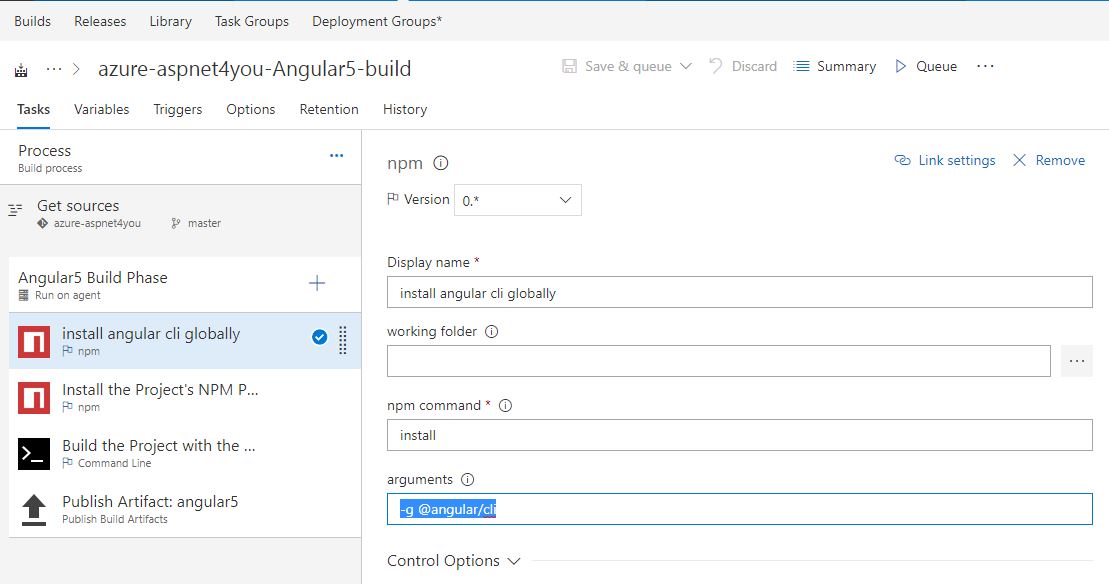
Task: Click the npm command input field
Action: pyautogui.click(x=740, y=435)
